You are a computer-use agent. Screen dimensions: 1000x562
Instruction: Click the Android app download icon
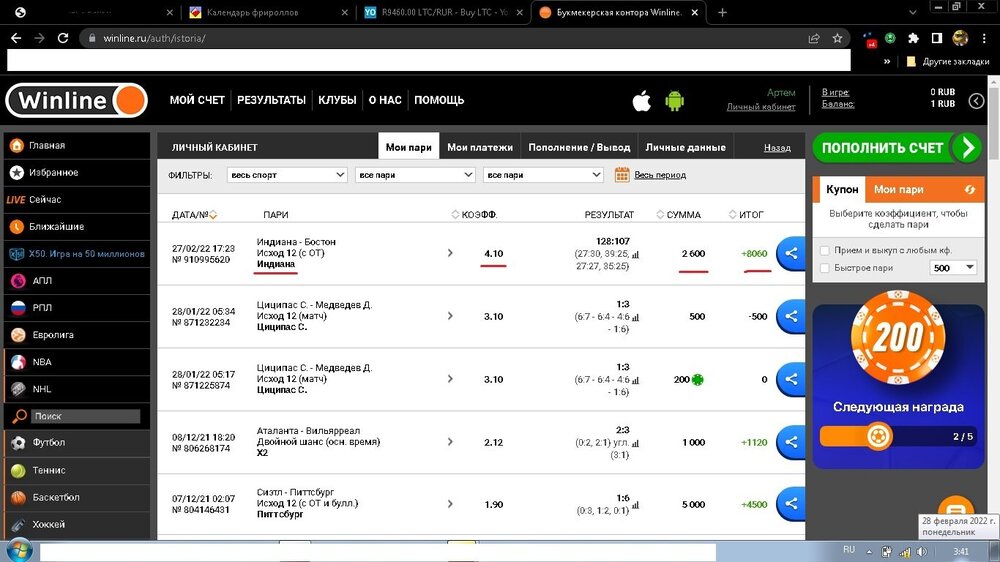click(675, 101)
